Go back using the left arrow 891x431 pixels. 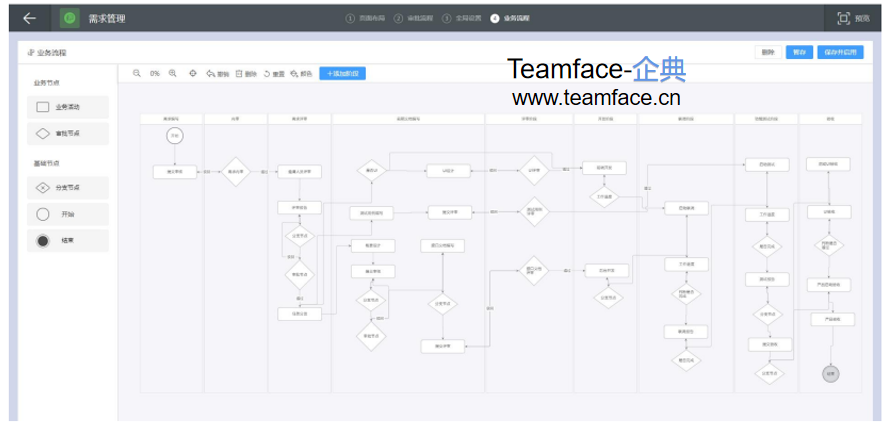29,18
